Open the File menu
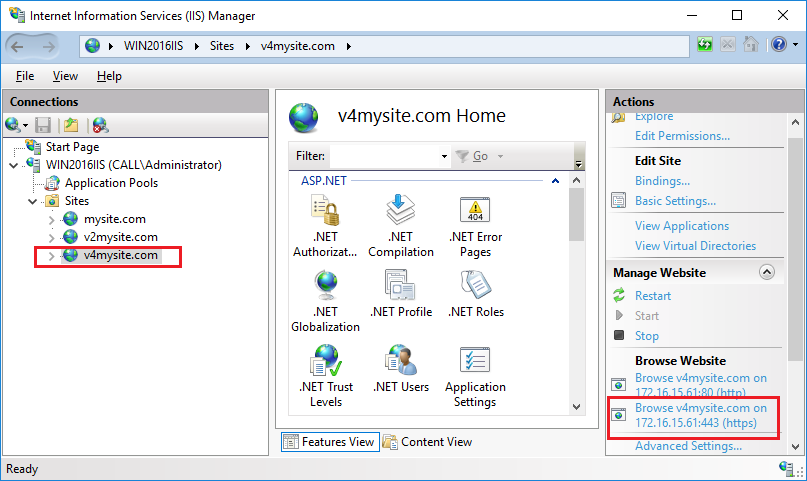 [x=25, y=76]
